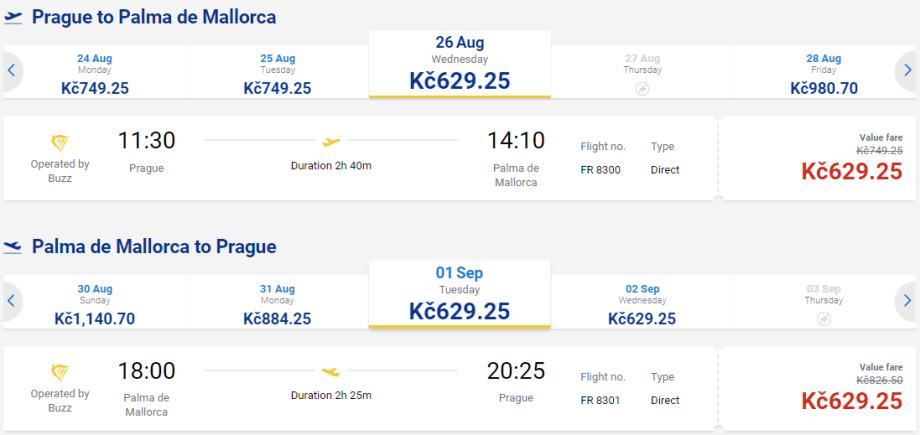Switch to the 02 Sep Wednesday return date
Viewport: 920px width, 435px height.
tap(642, 304)
